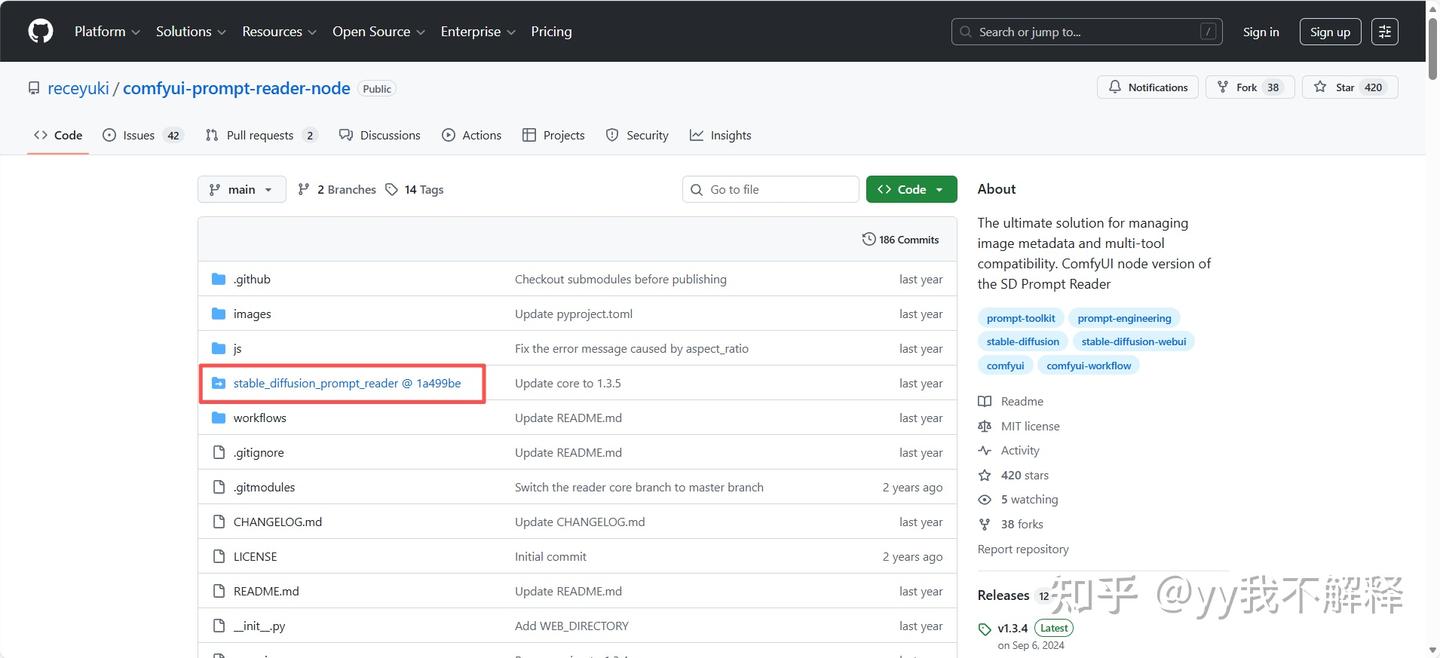Expand the Platform menu in header
The image size is (1440, 658).
coord(107,31)
